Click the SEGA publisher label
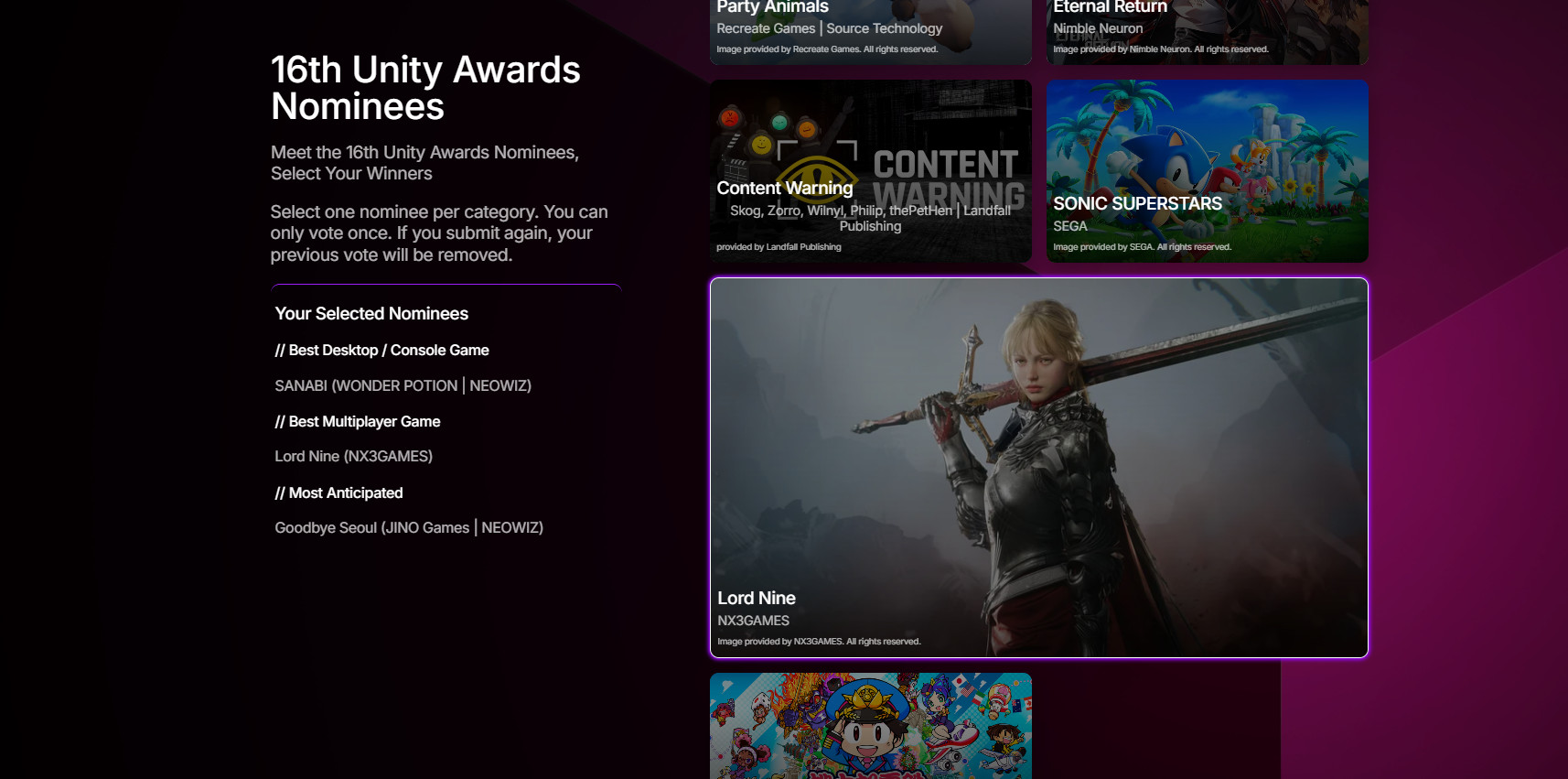 [1069, 226]
